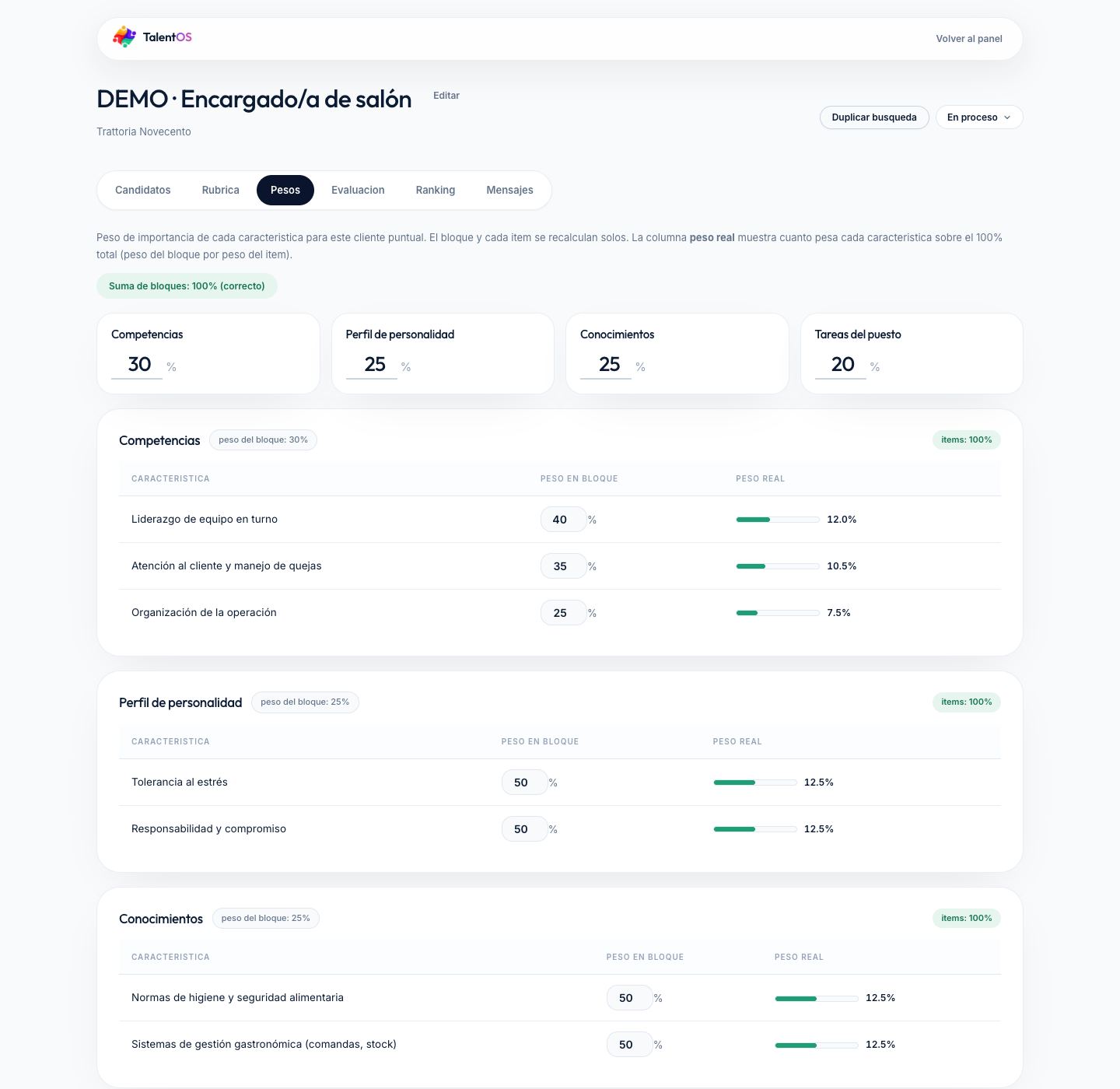Click Conocimientos 'peso del bloque: 25%' badge
This screenshot has width=1120, height=1089.
click(266, 919)
